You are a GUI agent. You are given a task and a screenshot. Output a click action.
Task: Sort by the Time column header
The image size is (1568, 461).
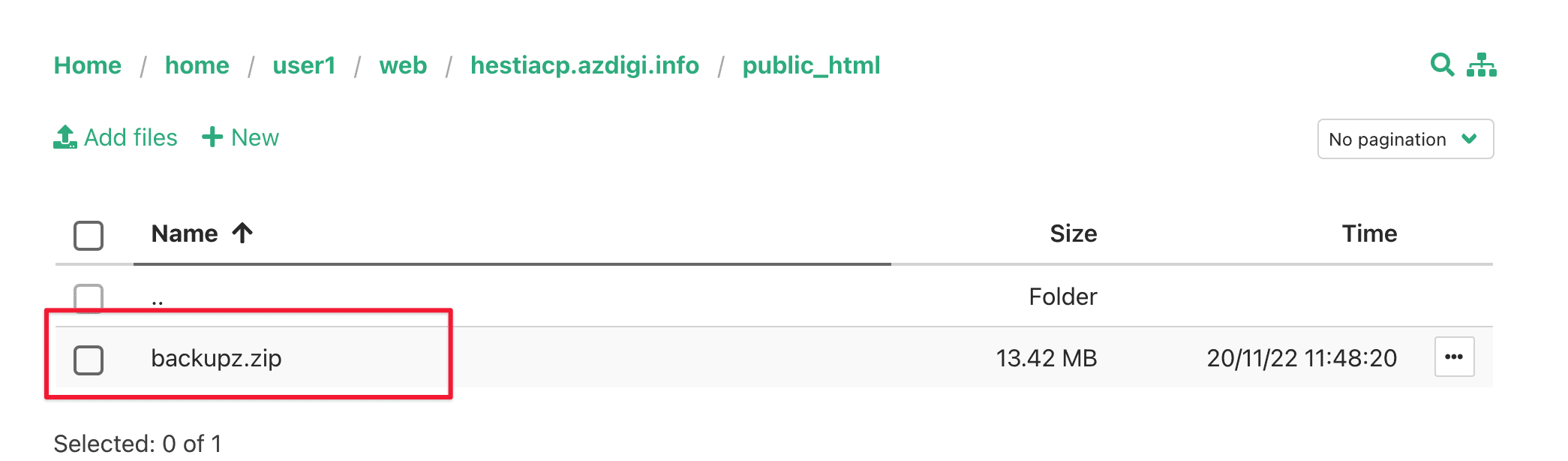click(1369, 234)
